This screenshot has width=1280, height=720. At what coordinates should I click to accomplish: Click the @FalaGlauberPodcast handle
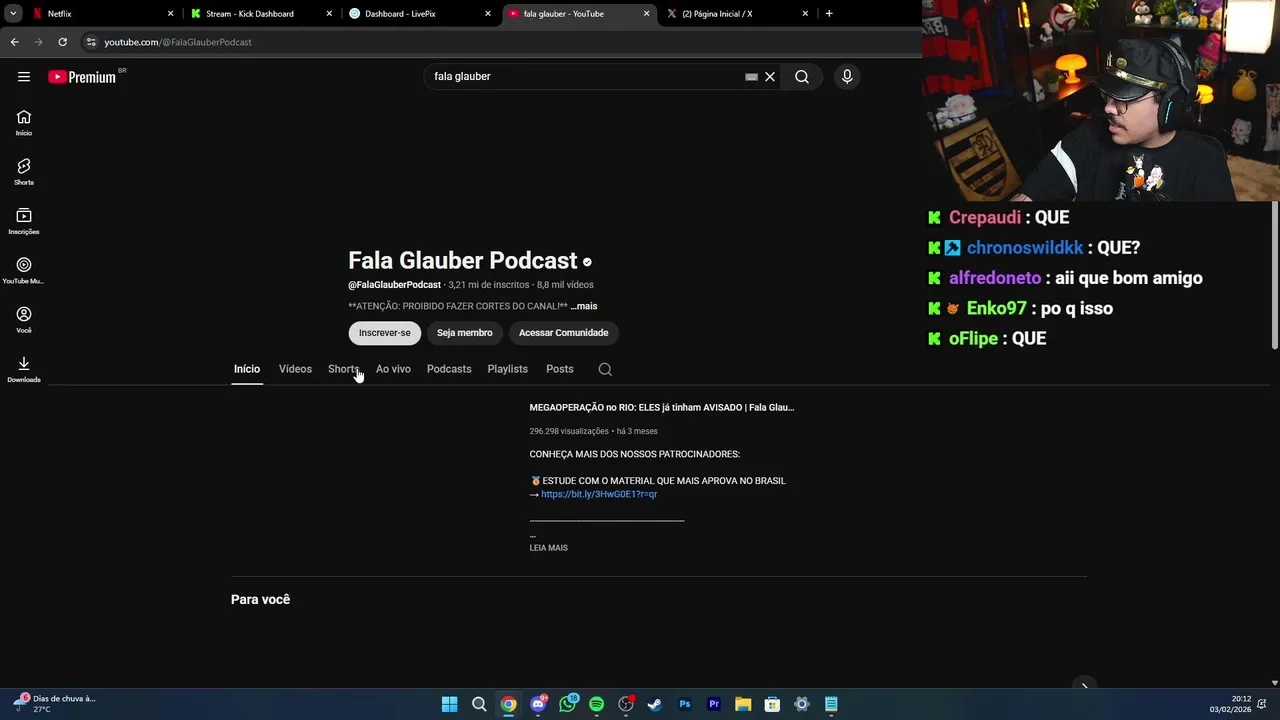(x=394, y=285)
